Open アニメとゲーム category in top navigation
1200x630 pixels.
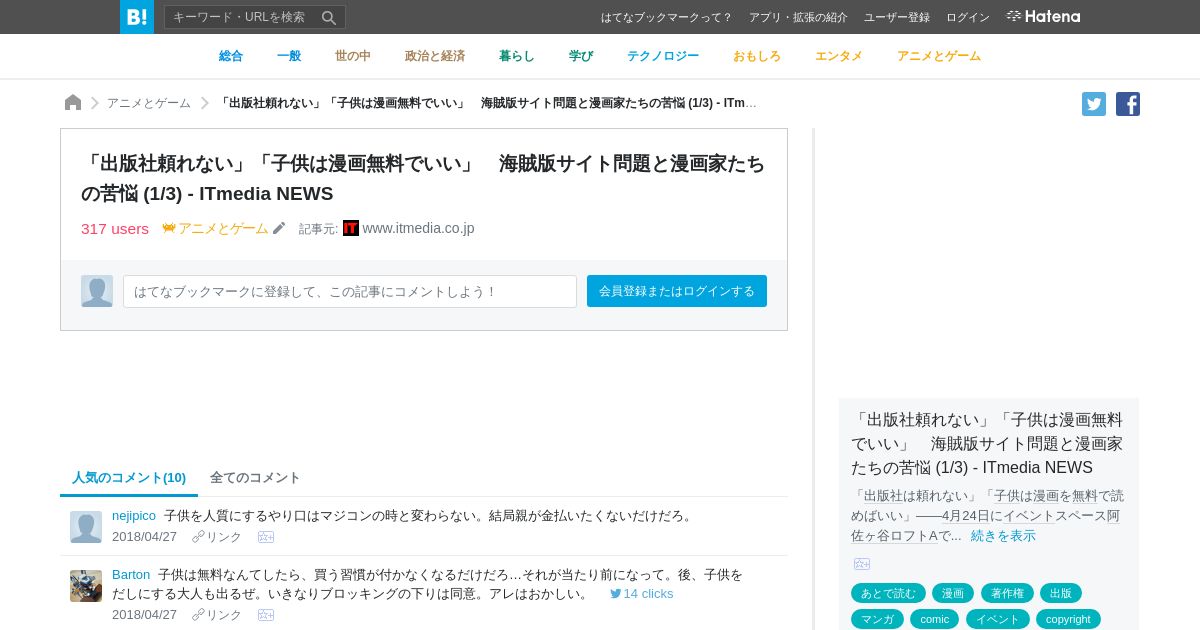coord(939,56)
